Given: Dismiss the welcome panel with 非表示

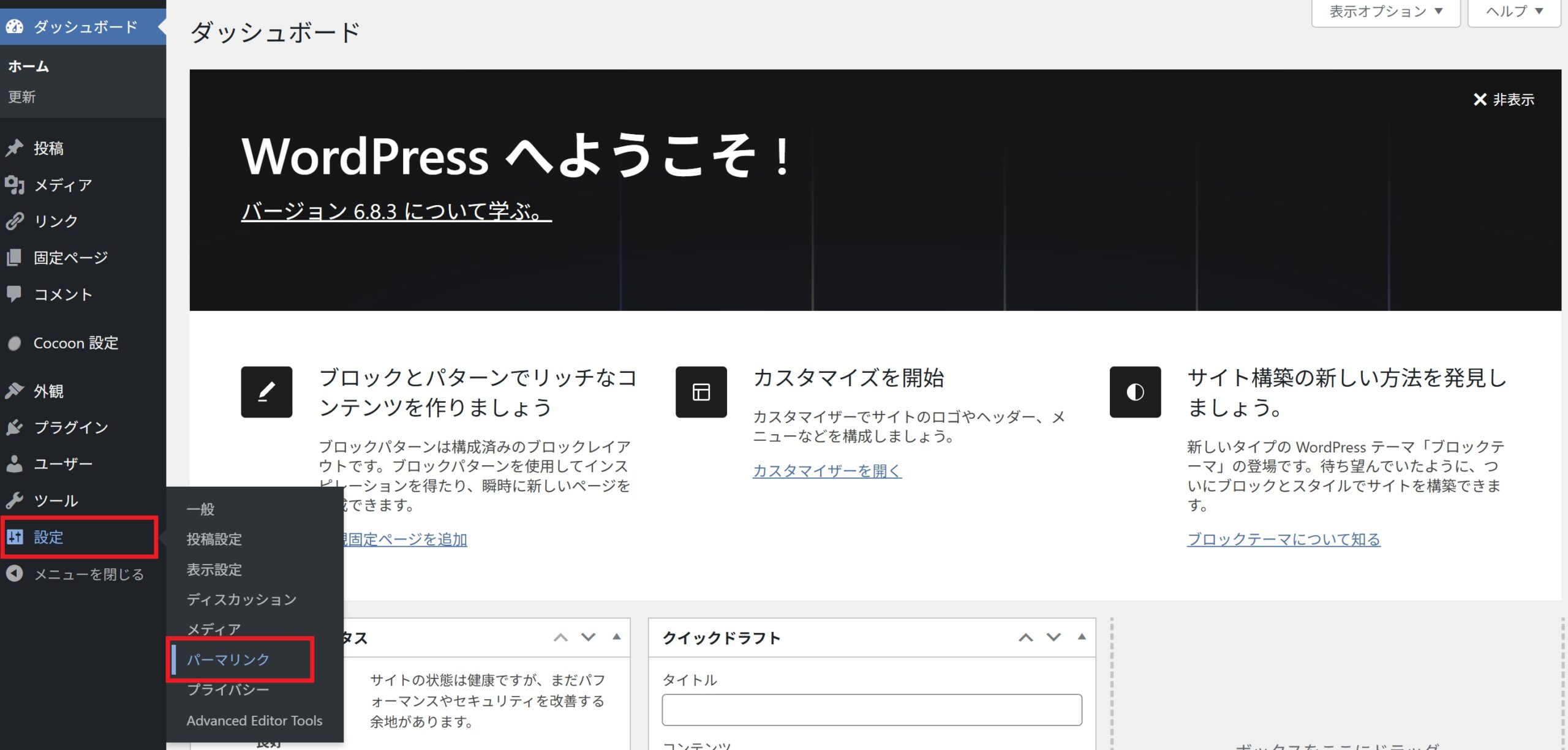Looking at the screenshot, I should 1504,100.
